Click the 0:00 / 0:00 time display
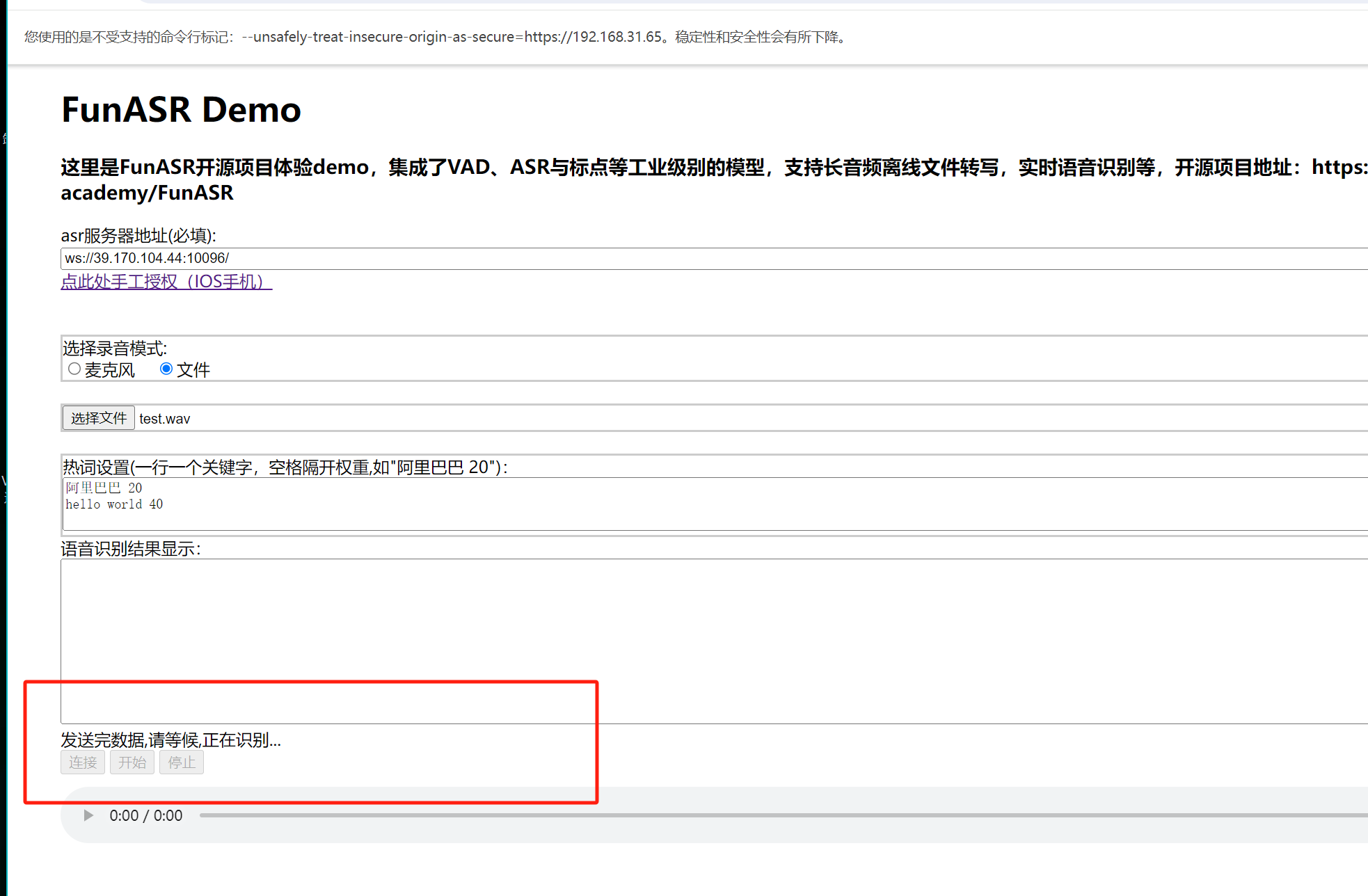The image size is (1368, 896). [x=146, y=815]
